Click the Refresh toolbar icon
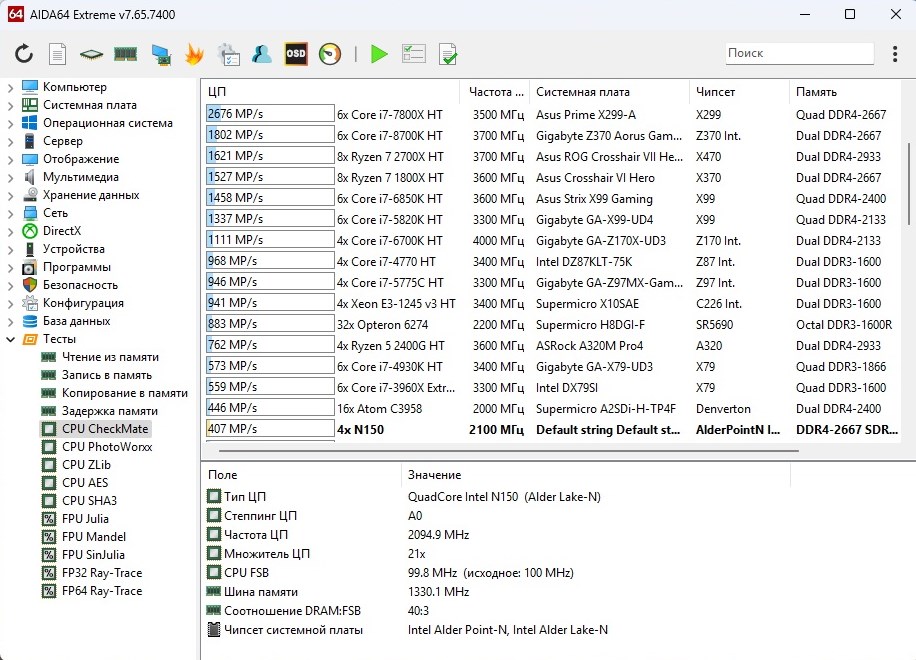This screenshot has width=916, height=660. tap(24, 54)
